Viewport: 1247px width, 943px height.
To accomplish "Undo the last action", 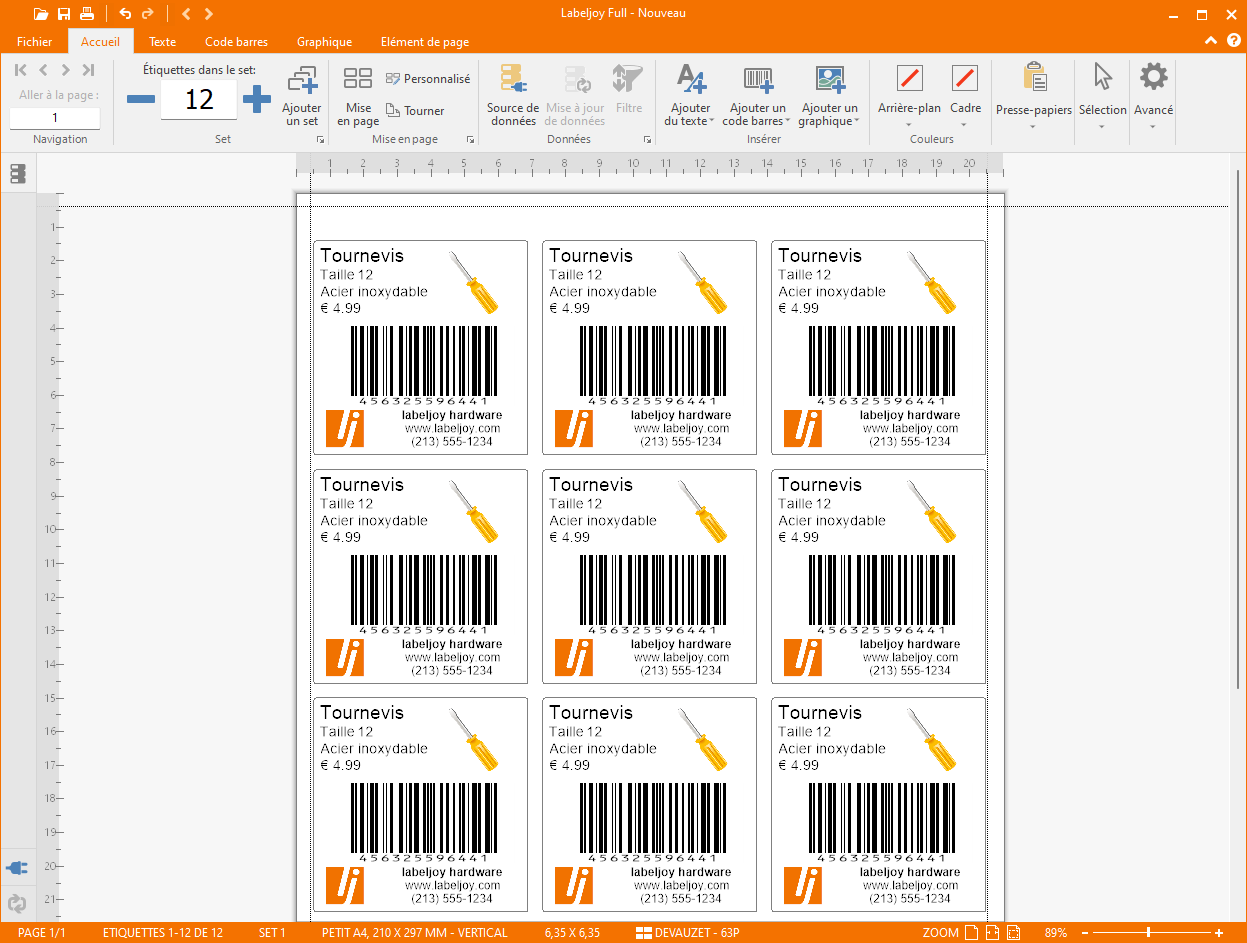I will (125, 14).
